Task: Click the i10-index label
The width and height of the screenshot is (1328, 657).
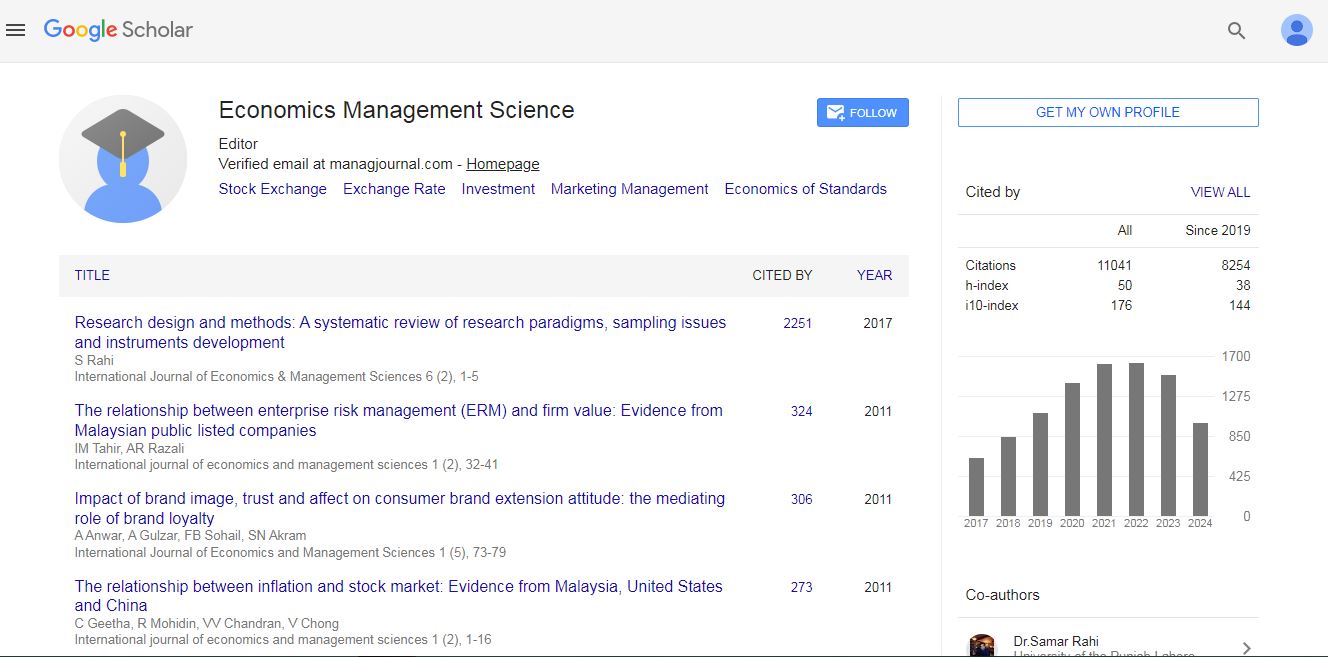Action: 992,305
